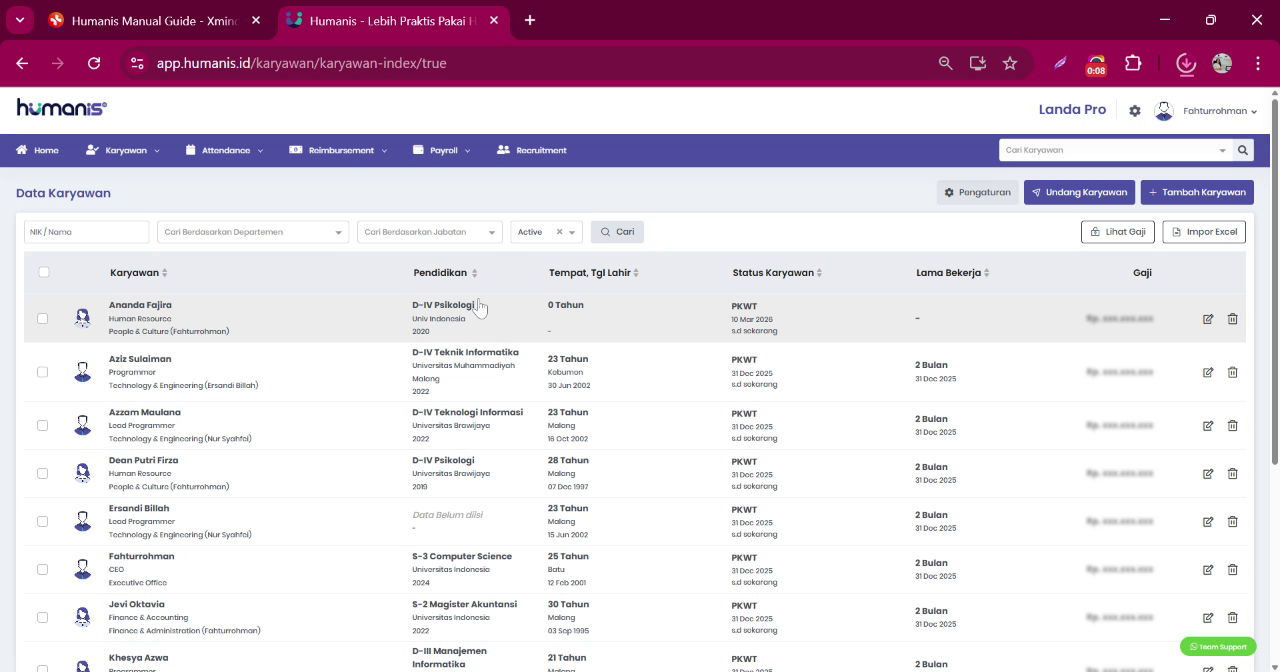Tick the checkbox for Ananda Fajira
Screen dimensions: 1280x672
pos(42,319)
